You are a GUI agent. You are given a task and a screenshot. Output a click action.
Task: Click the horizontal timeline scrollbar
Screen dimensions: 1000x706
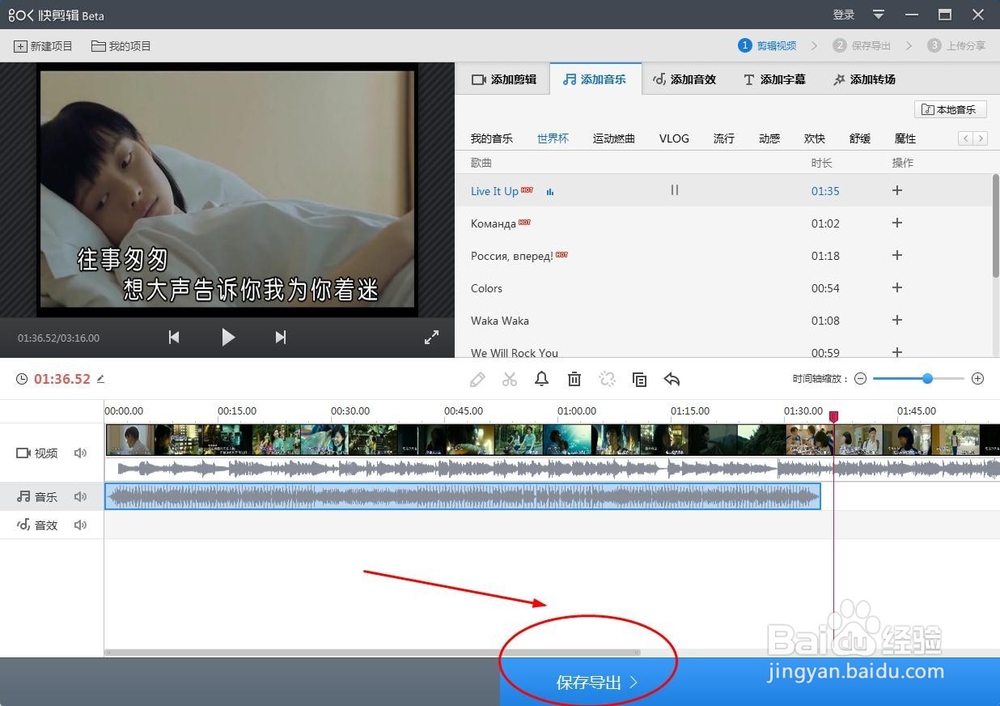[x=372, y=652]
